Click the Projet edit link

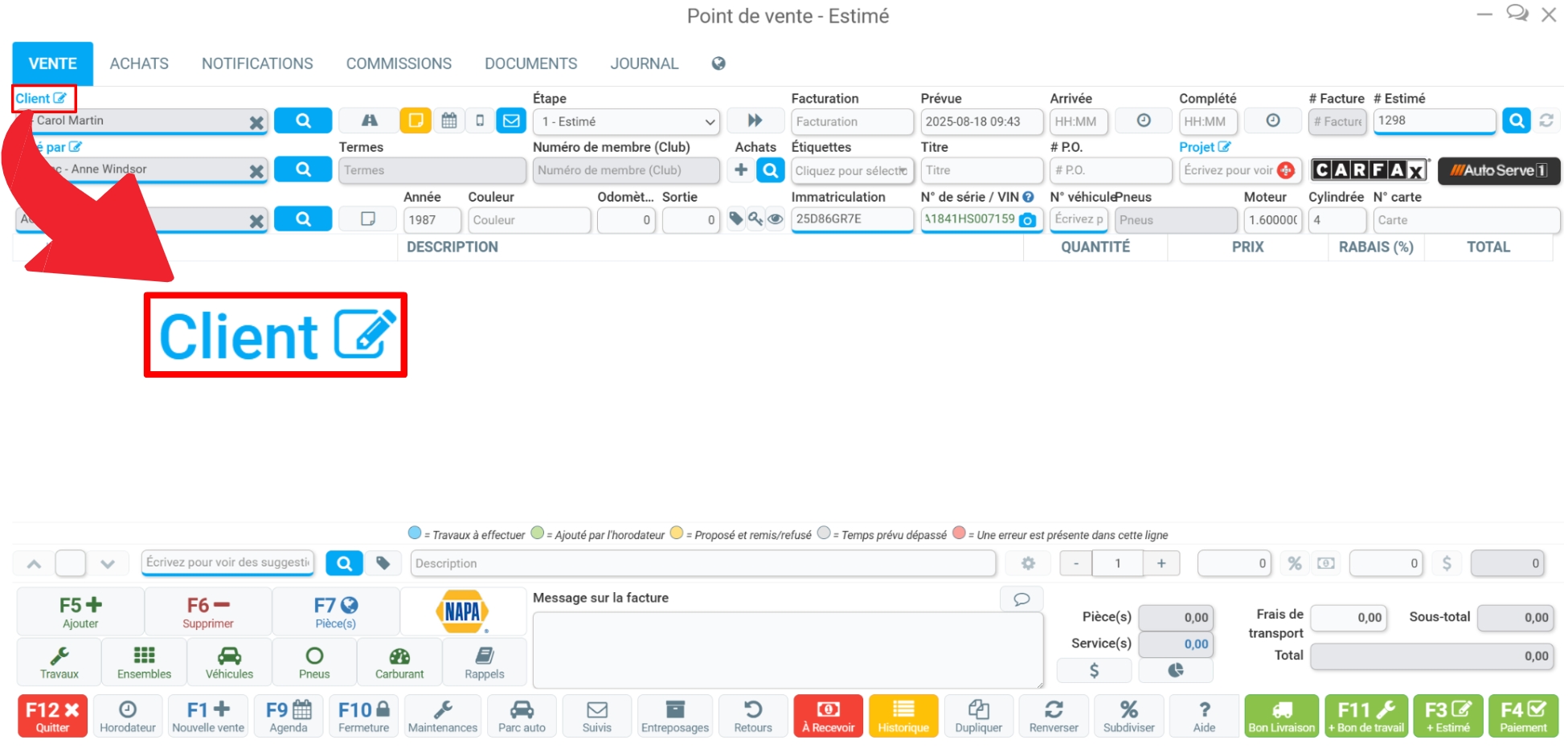pyautogui.click(x=1204, y=147)
